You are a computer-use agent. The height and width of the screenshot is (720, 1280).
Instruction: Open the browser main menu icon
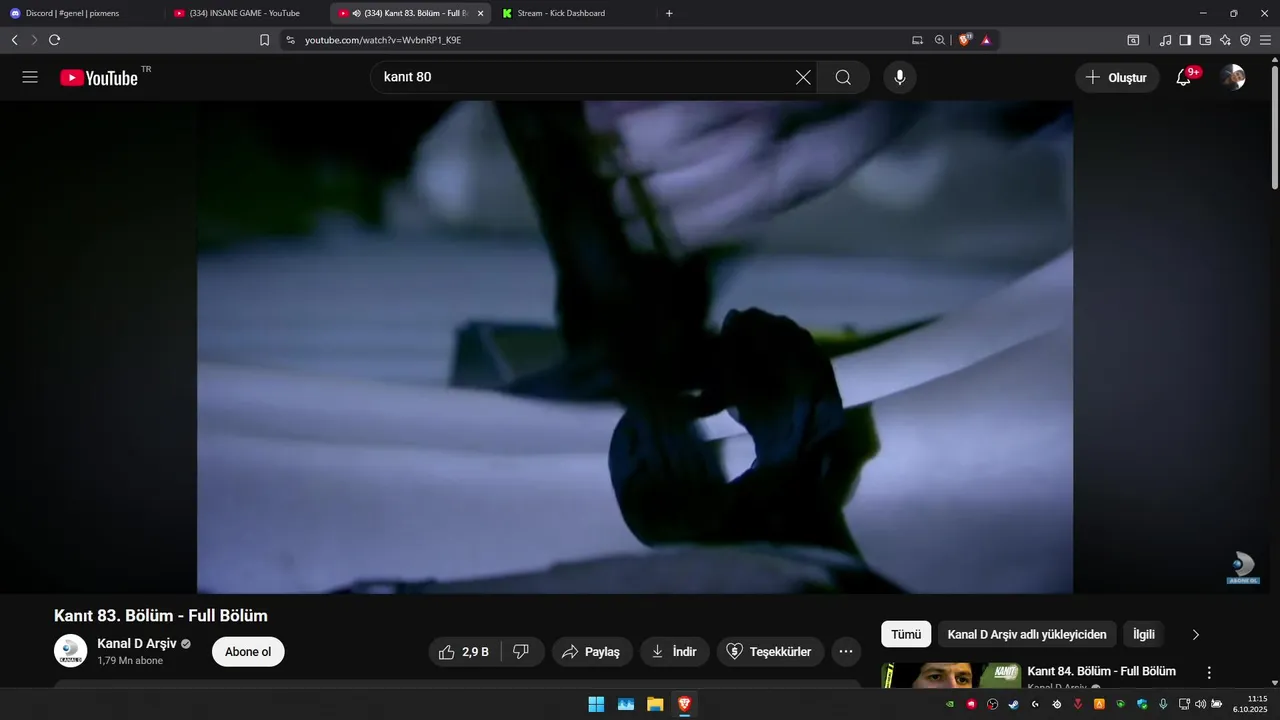1266,40
